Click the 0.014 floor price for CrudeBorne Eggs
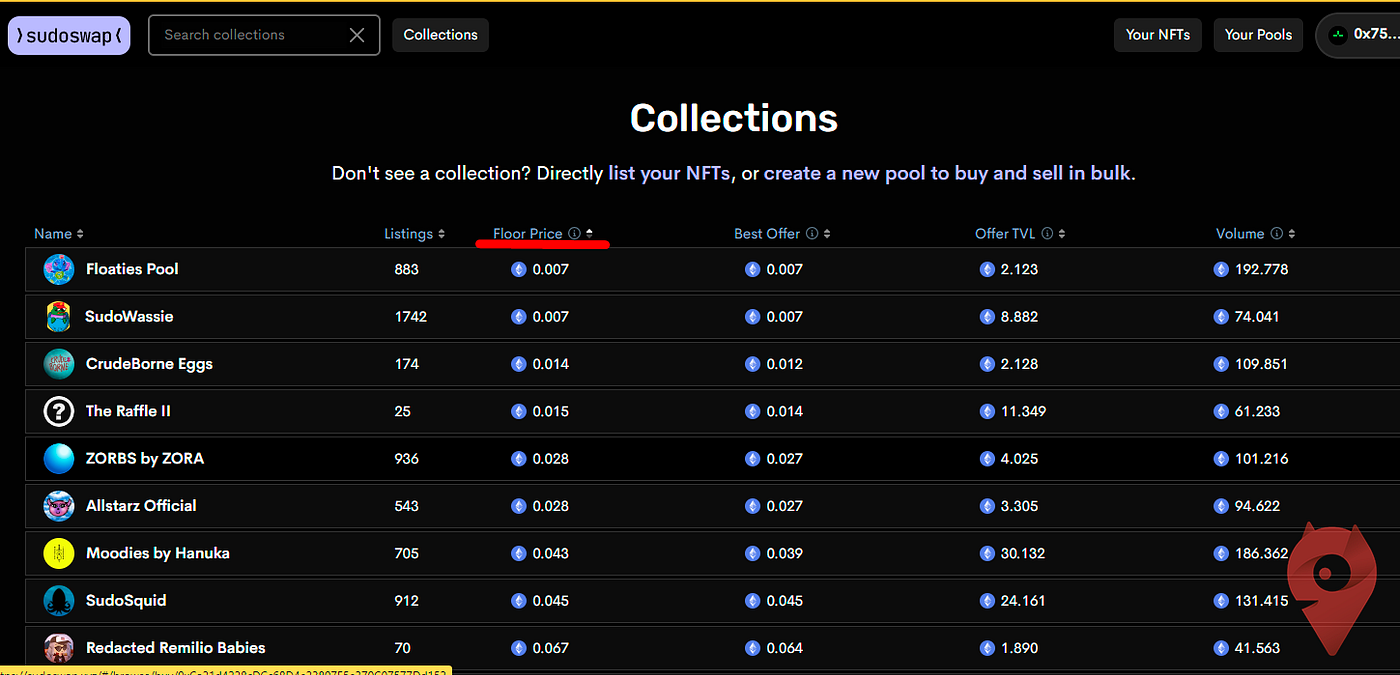1400x675 pixels. (x=551, y=364)
